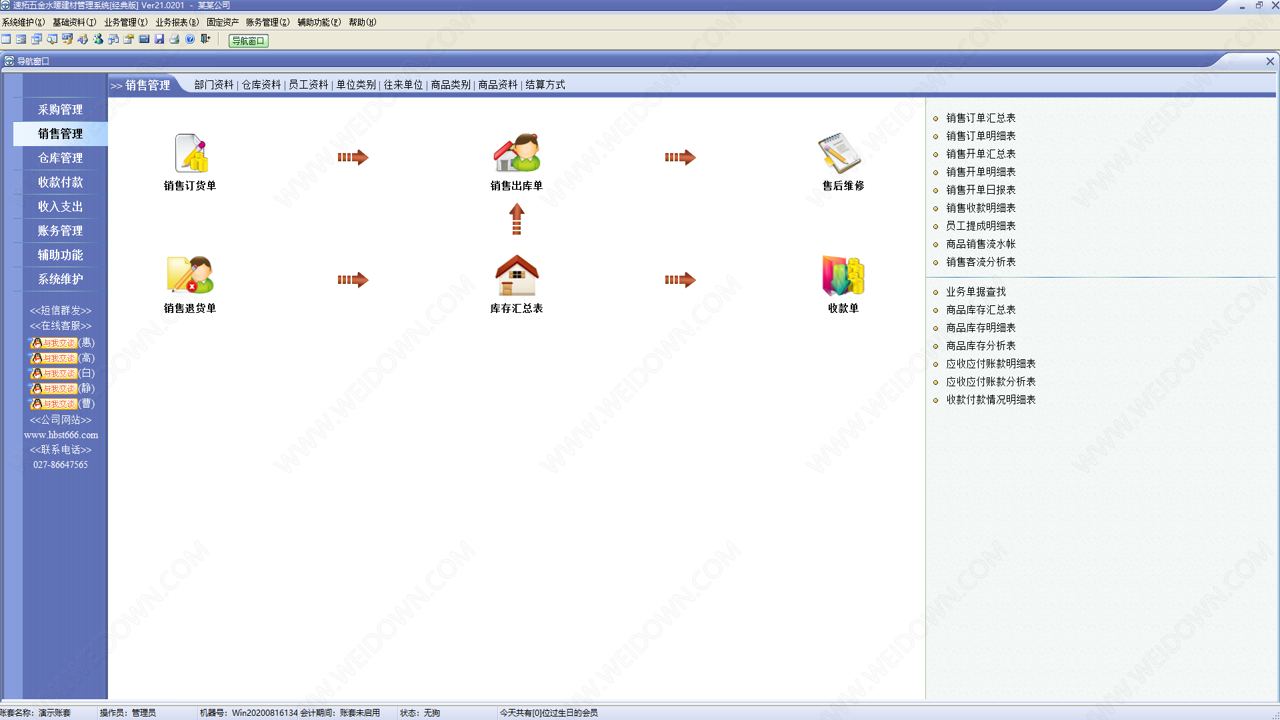Open the 收款单 icon
The width and height of the screenshot is (1280, 720).
(x=842, y=276)
